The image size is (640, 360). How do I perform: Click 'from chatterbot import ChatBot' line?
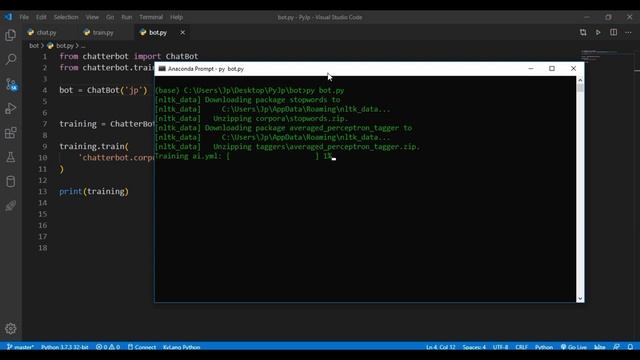pos(129,56)
